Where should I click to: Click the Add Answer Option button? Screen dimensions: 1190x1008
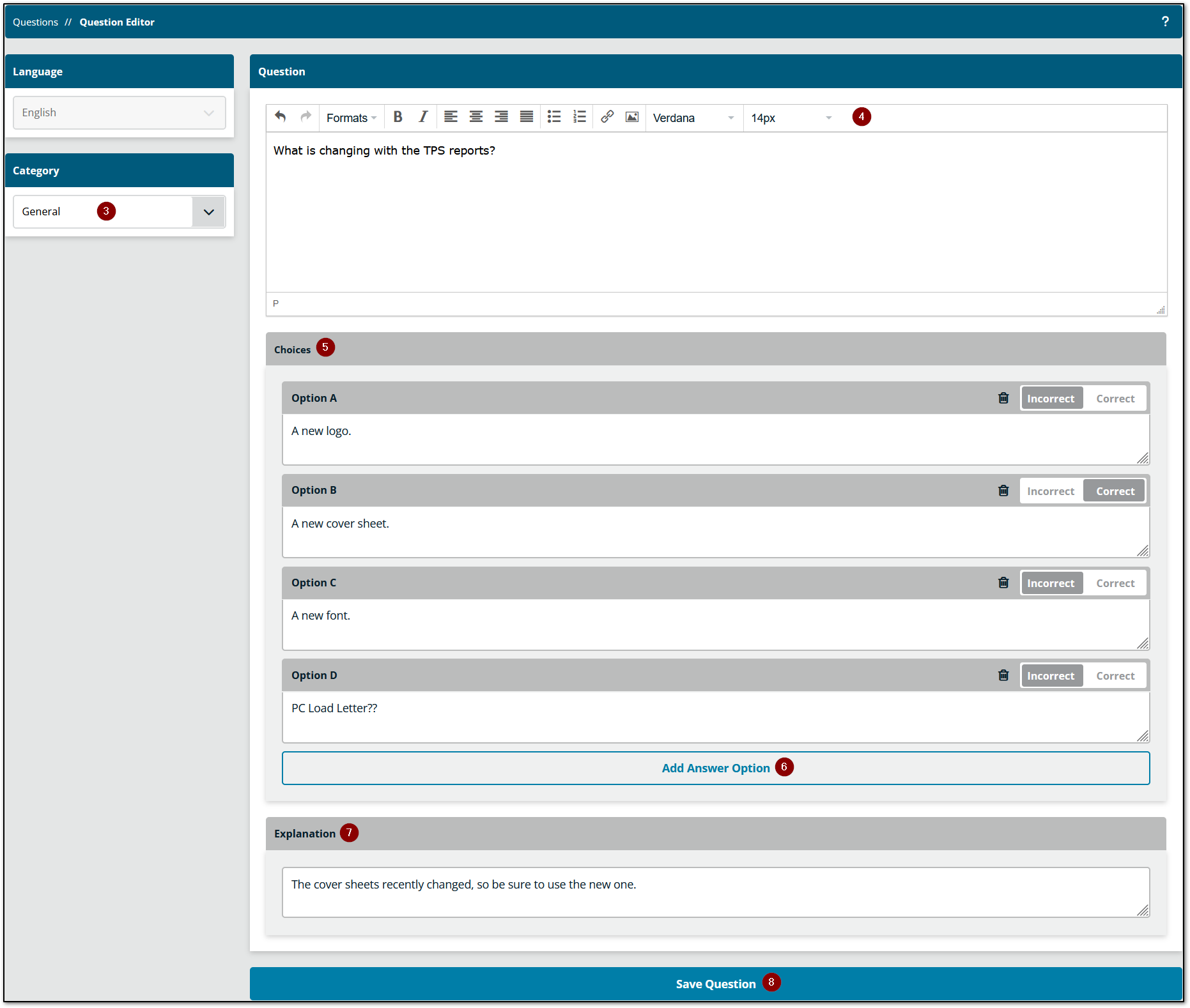tap(715, 768)
